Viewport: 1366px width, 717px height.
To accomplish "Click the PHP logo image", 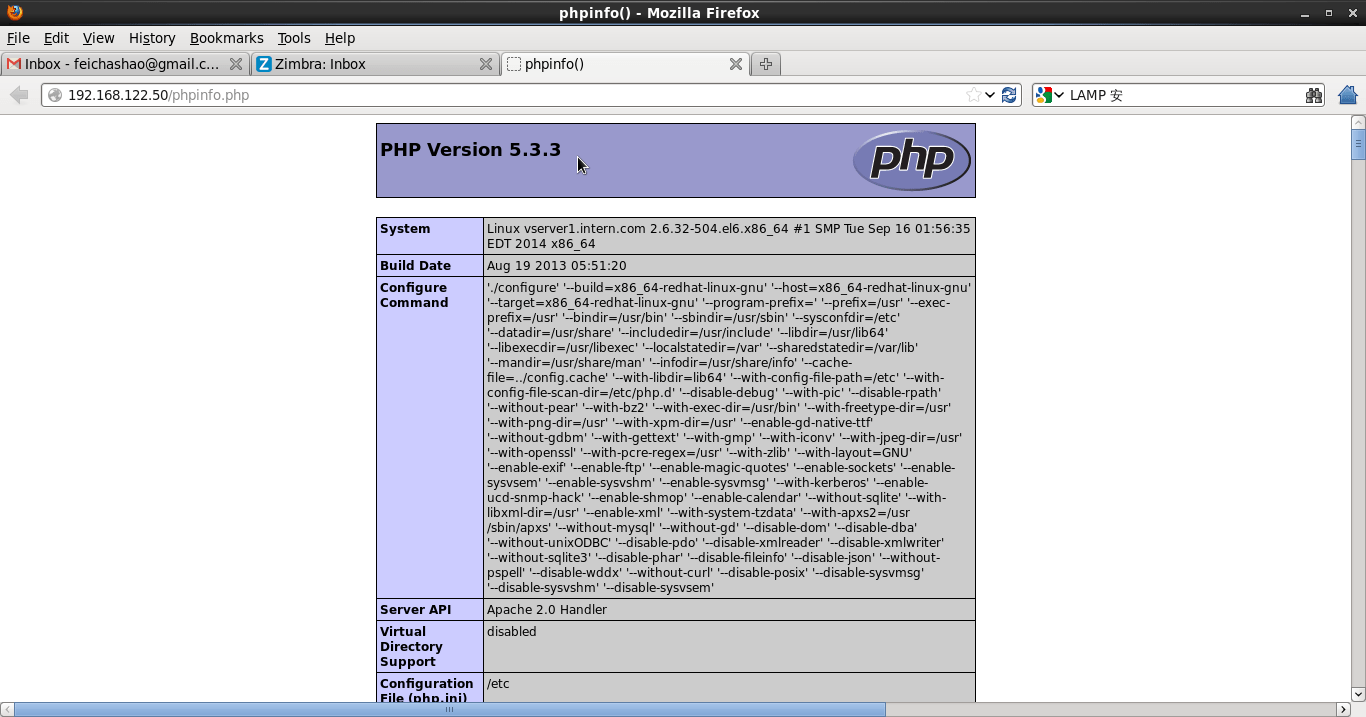I will (912, 160).
